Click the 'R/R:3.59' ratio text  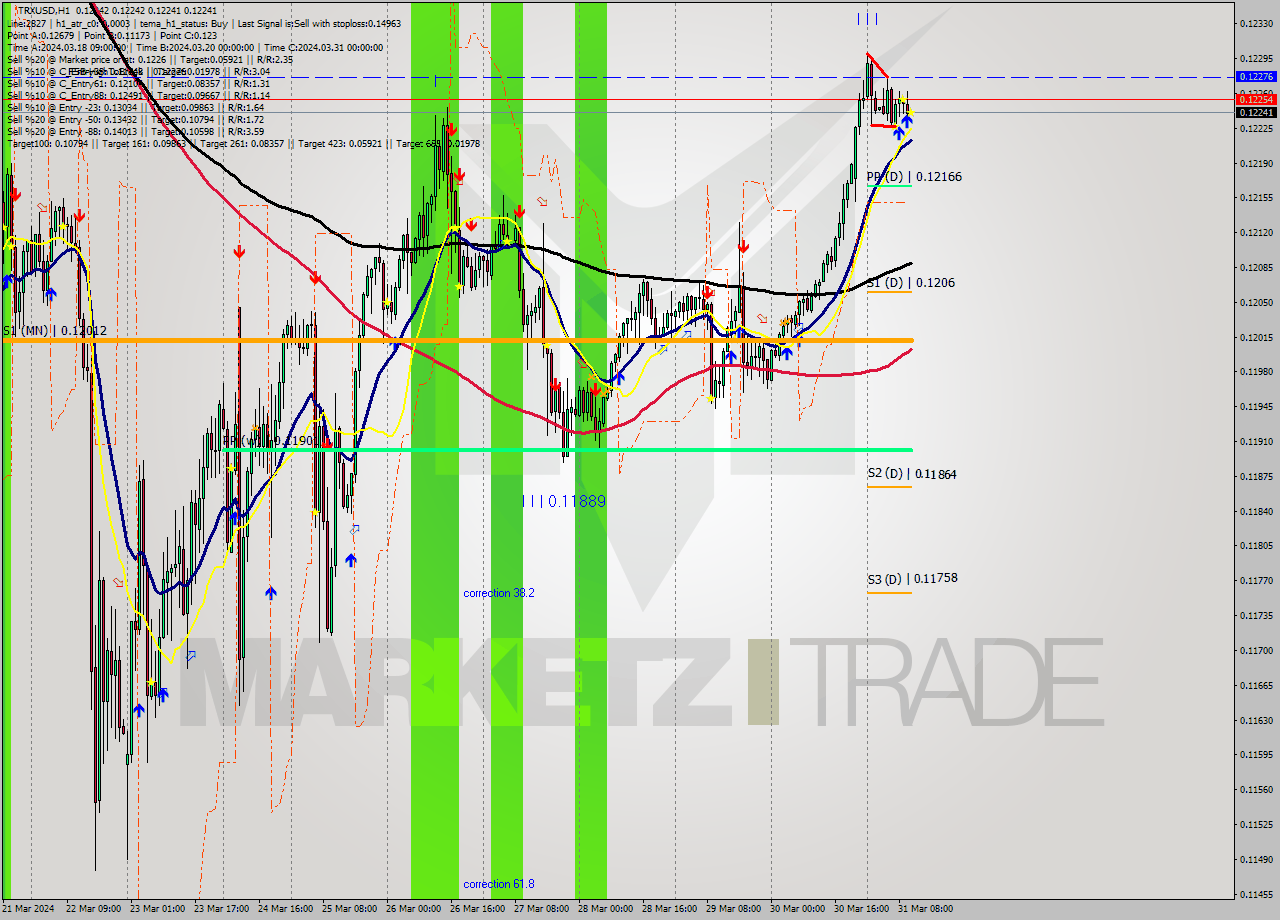245,131
